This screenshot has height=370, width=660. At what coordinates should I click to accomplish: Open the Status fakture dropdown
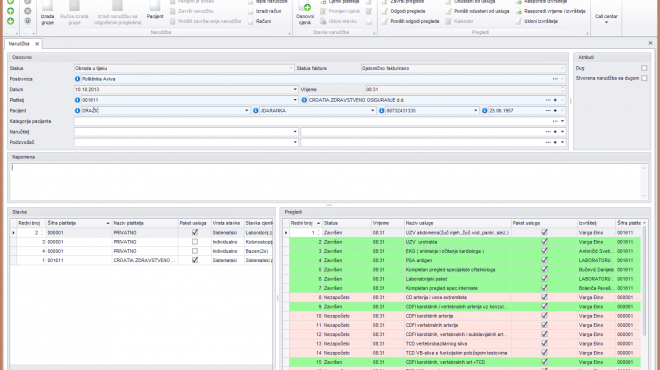pyautogui.click(x=562, y=68)
